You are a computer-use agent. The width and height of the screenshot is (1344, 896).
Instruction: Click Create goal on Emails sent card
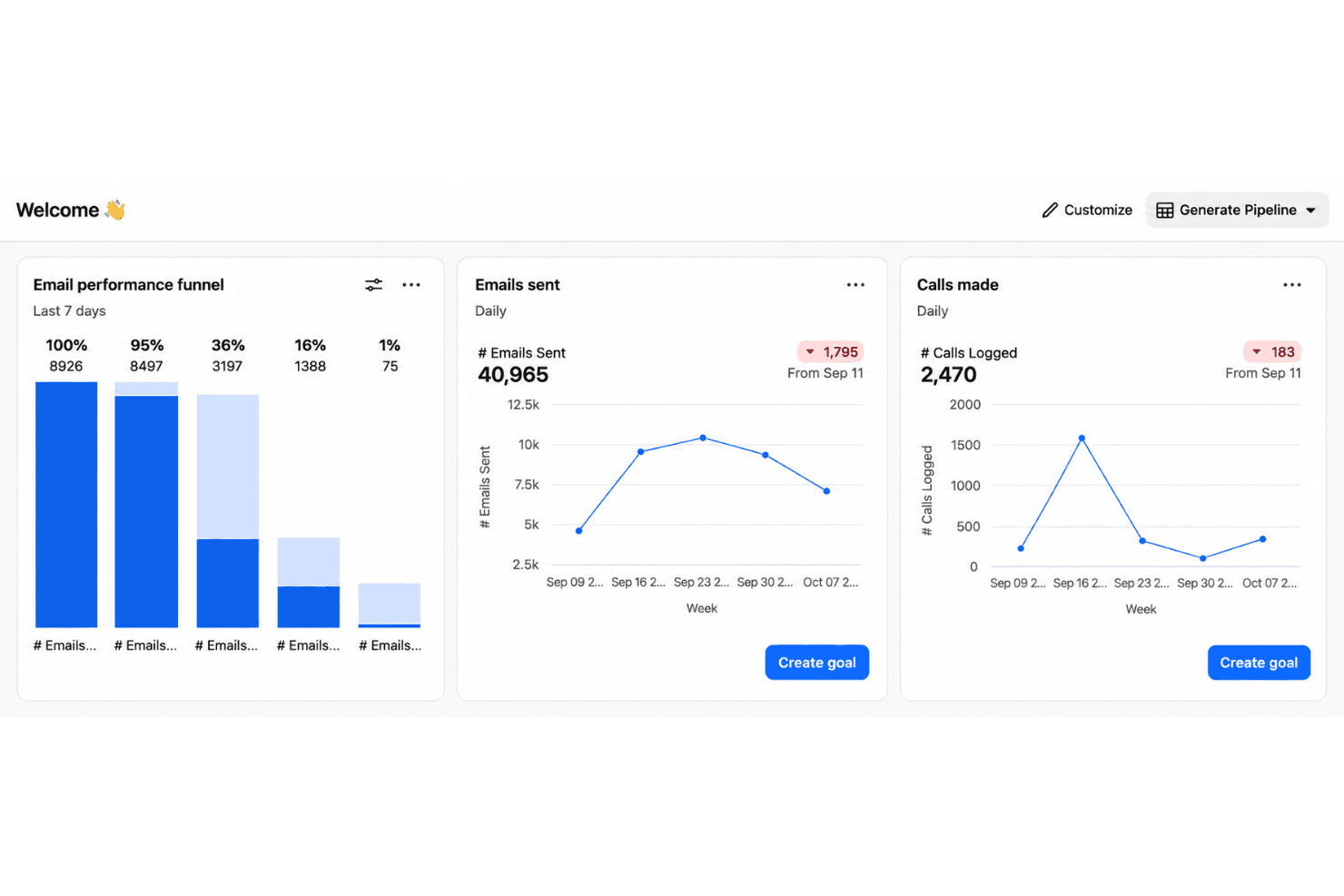(x=817, y=663)
